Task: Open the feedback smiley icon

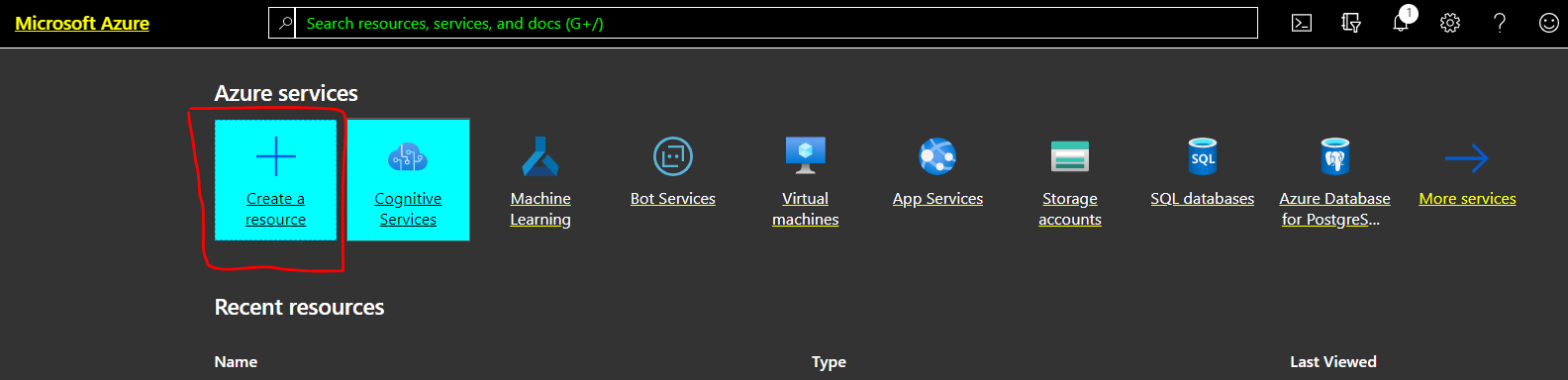Action: tap(1549, 23)
